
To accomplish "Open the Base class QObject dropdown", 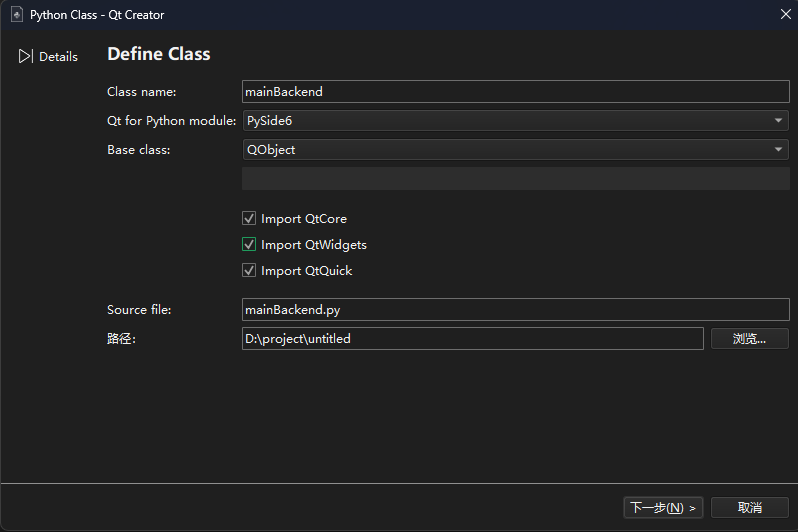I will point(516,150).
